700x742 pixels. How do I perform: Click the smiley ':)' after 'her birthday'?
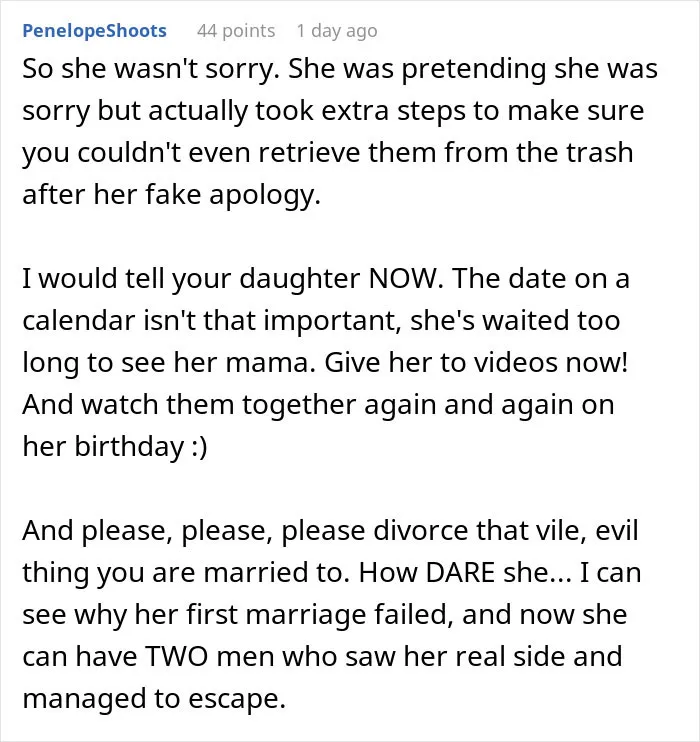click(x=199, y=447)
